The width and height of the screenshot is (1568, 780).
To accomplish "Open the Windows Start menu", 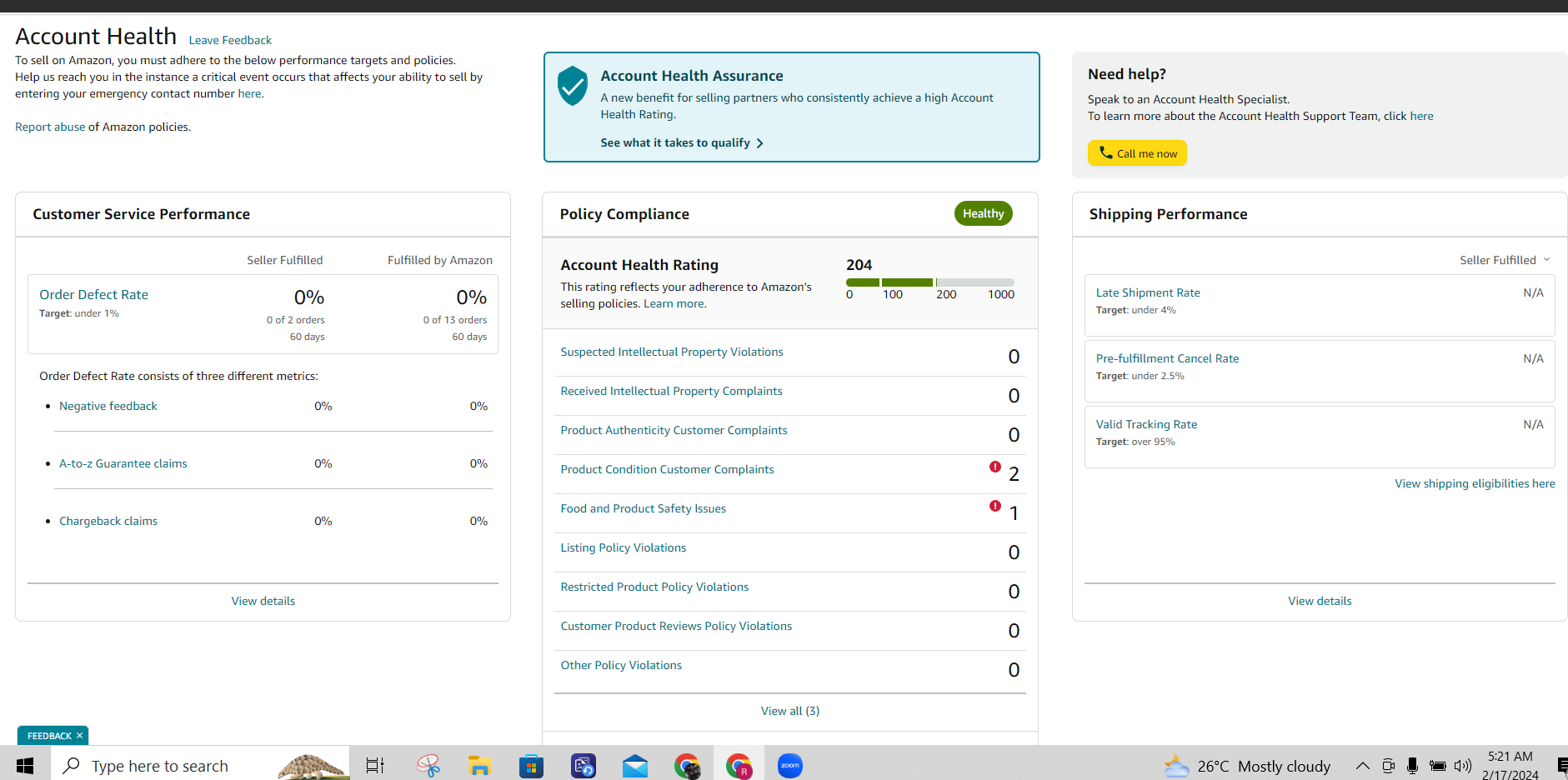I will click(25, 765).
